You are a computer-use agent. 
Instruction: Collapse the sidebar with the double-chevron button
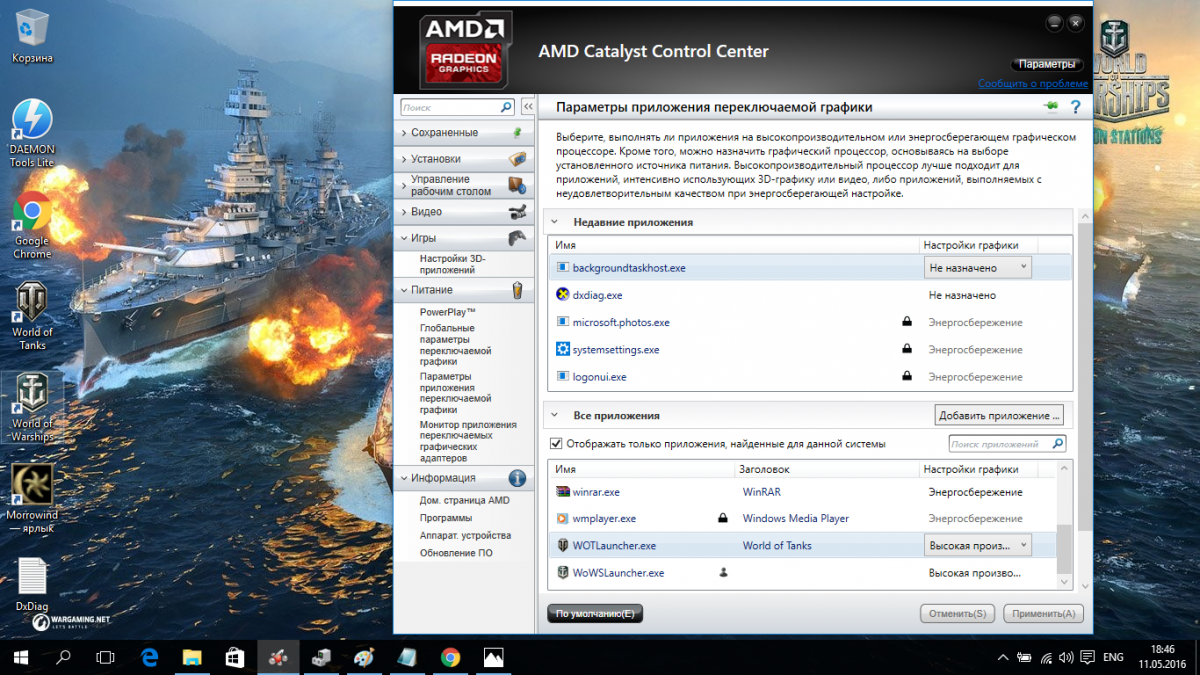coord(528,107)
